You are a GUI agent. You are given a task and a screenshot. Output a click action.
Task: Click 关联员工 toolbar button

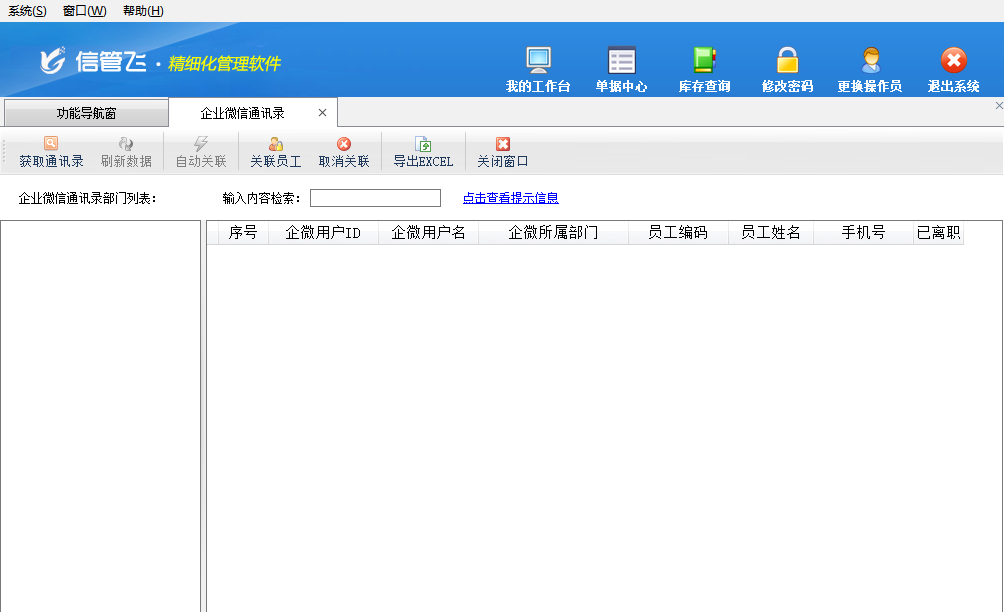click(275, 153)
